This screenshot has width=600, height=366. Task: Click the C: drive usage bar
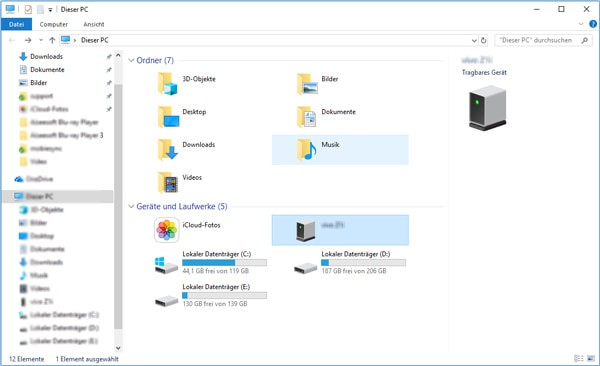click(x=224, y=263)
